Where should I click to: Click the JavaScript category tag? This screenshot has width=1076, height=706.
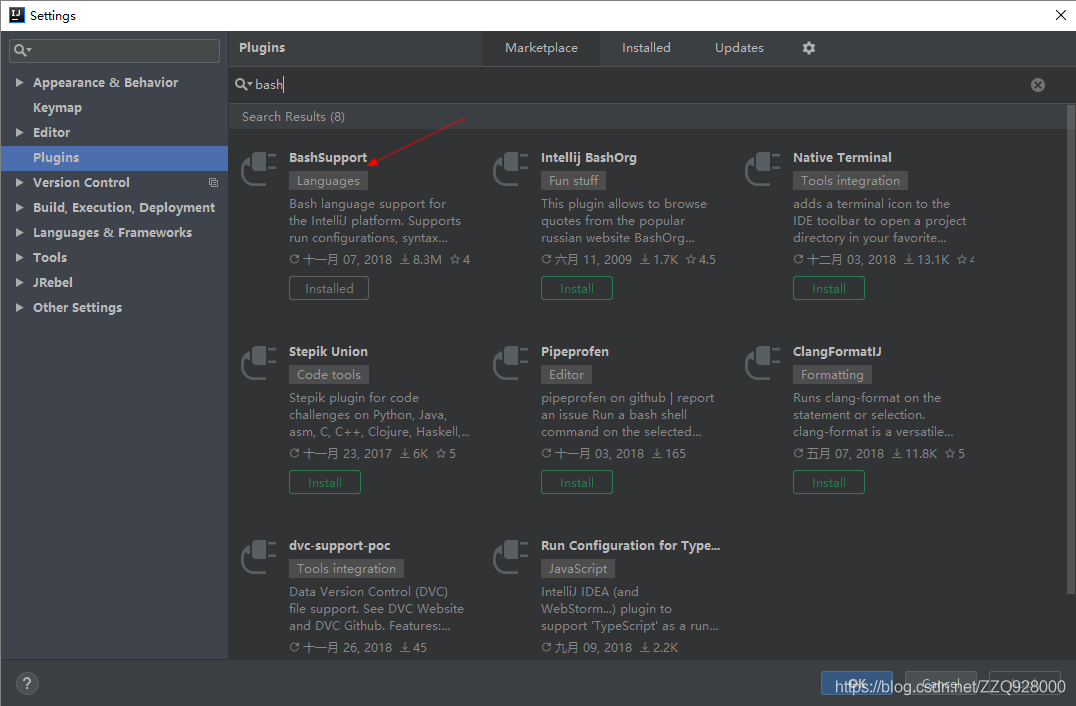tap(578, 569)
